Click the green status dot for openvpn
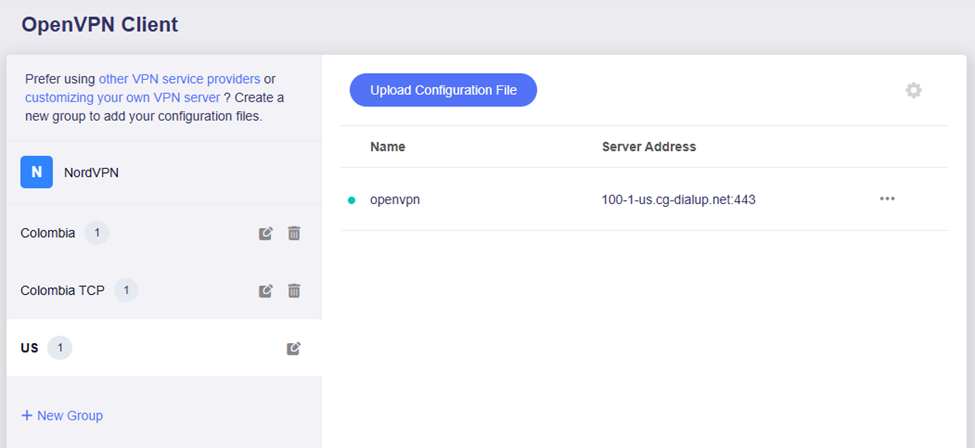This screenshot has height=448, width=975. [351, 200]
